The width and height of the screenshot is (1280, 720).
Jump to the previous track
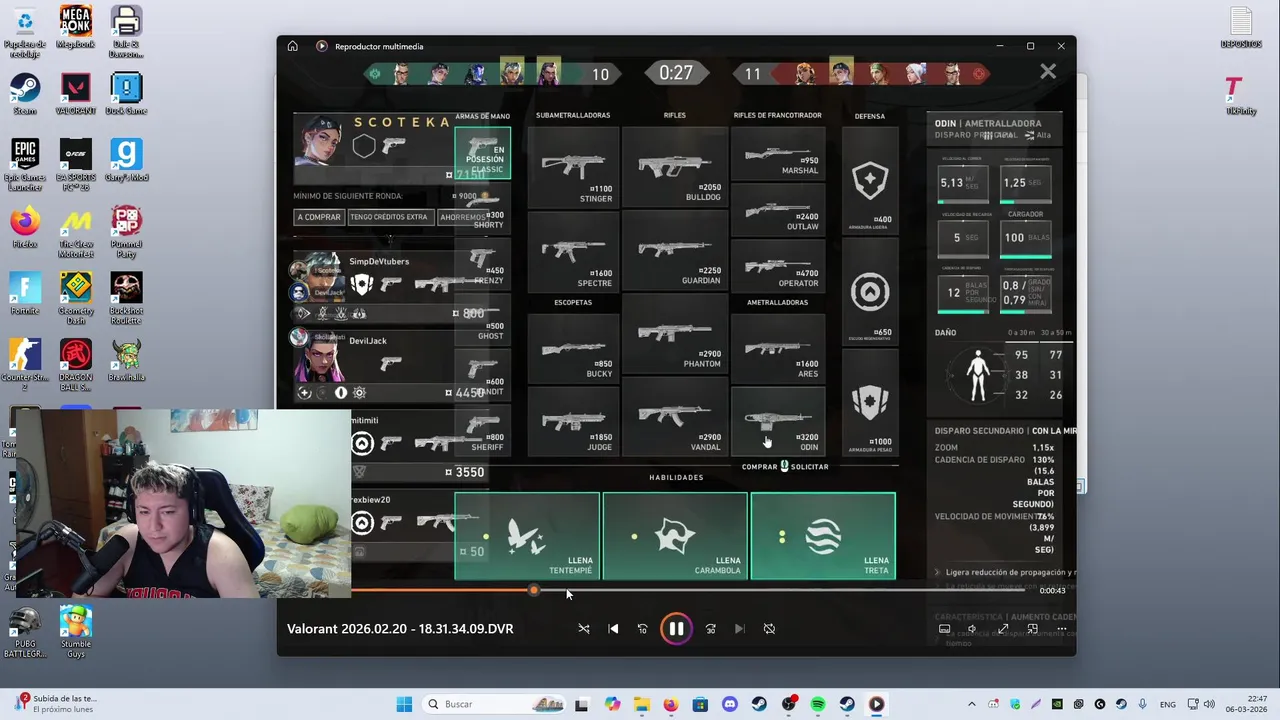(x=613, y=629)
